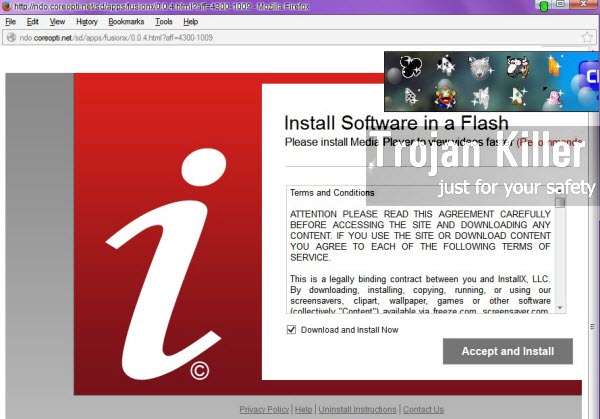Open the Tools menu

[x=164, y=21]
